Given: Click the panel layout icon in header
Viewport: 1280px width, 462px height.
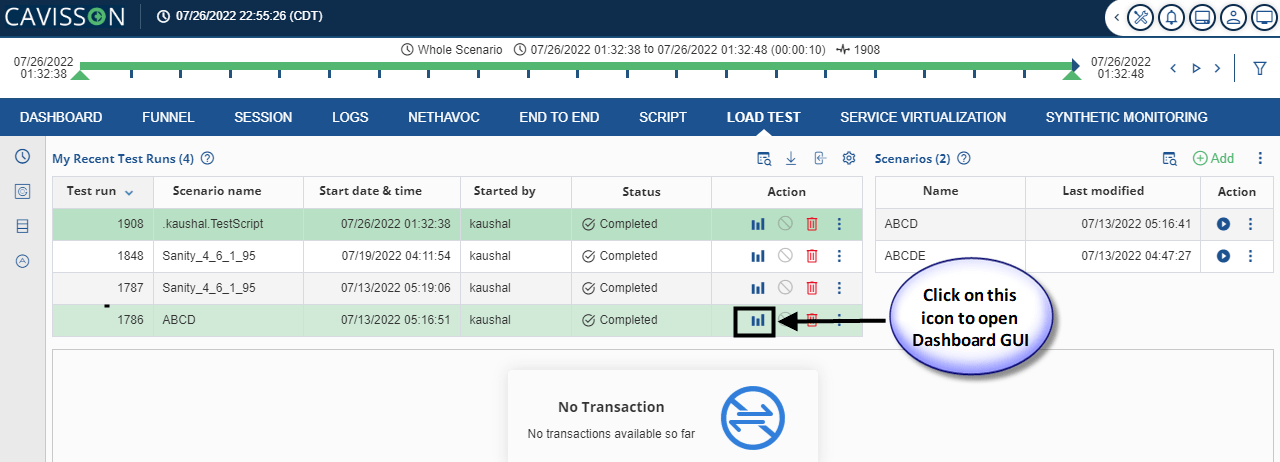Looking at the screenshot, I should (x=1203, y=17).
